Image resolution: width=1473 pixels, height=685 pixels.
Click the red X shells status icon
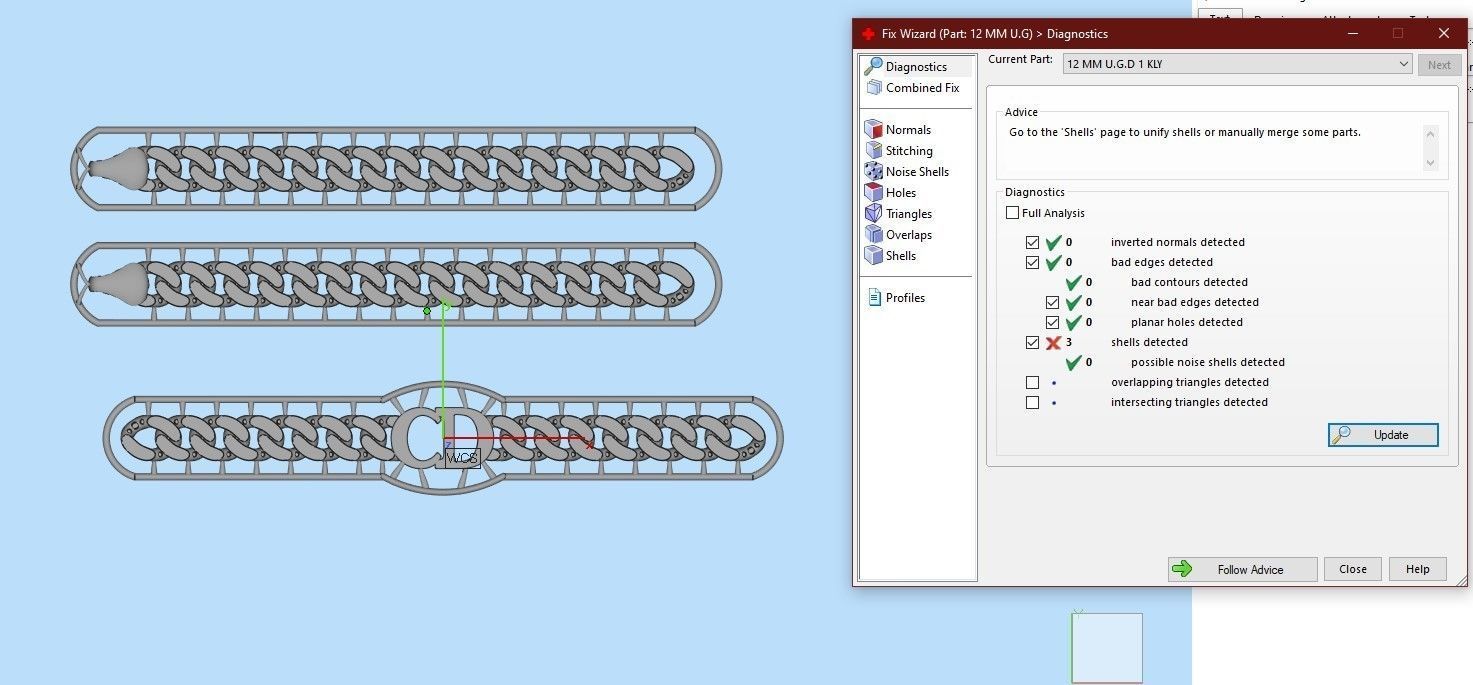(x=1053, y=342)
